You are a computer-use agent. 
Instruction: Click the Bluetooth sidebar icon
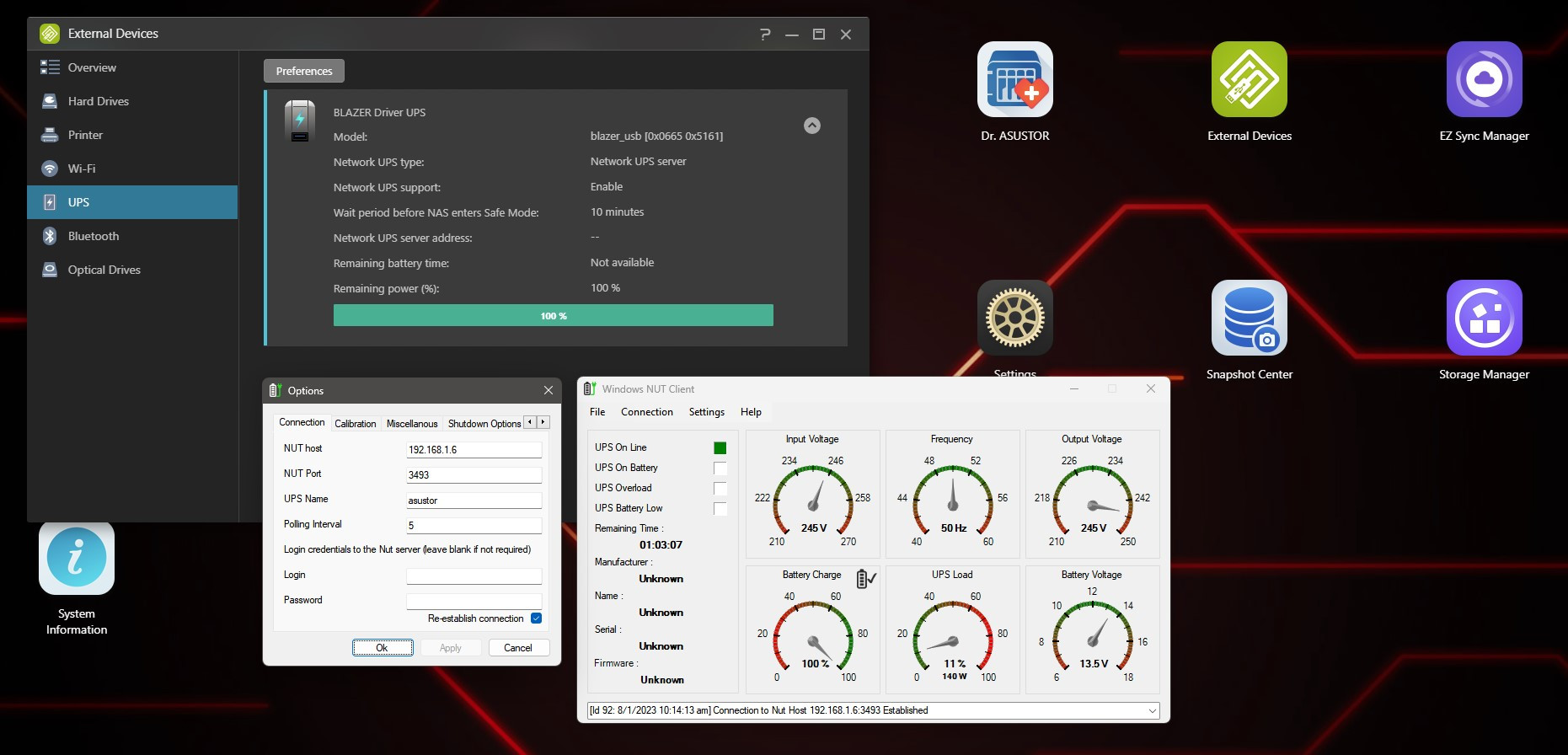coord(50,236)
